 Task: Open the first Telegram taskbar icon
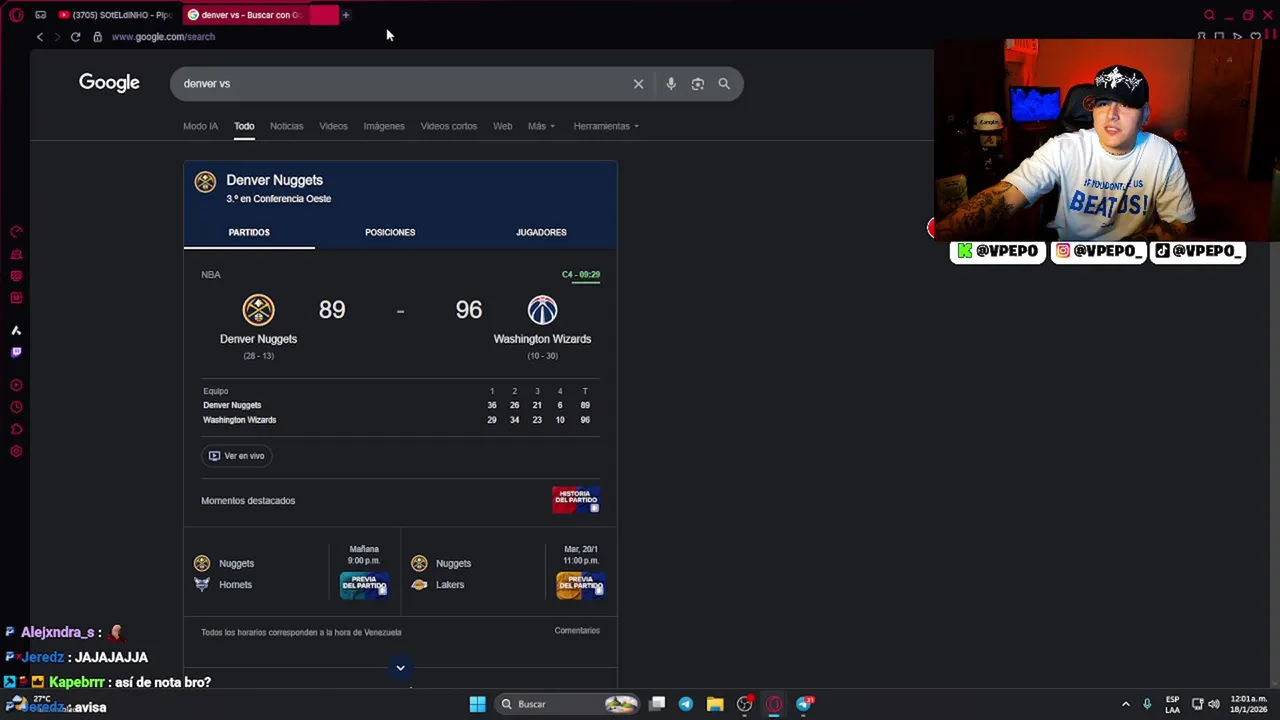click(x=686, y=704)
